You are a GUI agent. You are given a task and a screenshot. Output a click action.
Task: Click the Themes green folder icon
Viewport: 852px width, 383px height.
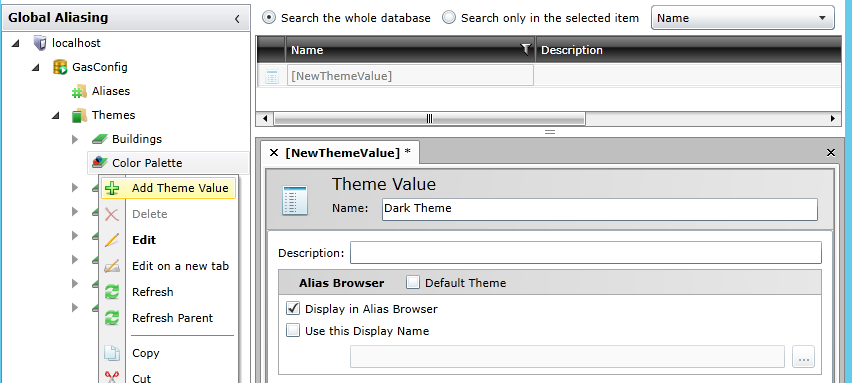(79, 115)
